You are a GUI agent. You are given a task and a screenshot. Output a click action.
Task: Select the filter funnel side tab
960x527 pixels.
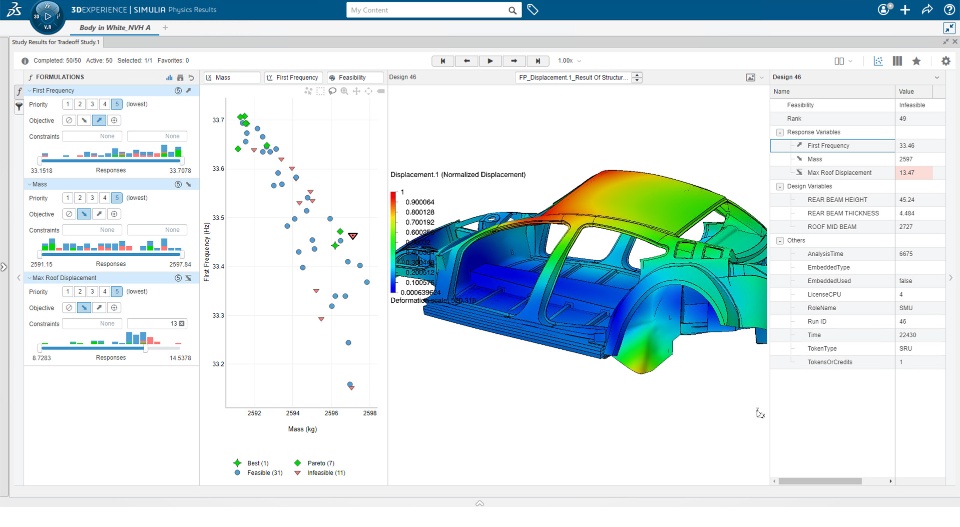tap(19, 107)
